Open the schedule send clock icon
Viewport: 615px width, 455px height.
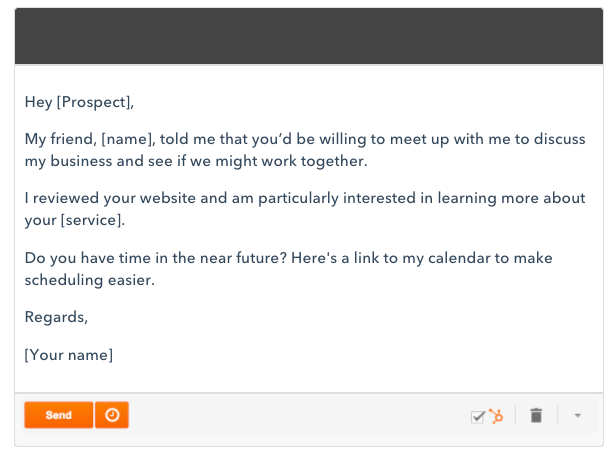pyautogui.click(x=112, y=415)
